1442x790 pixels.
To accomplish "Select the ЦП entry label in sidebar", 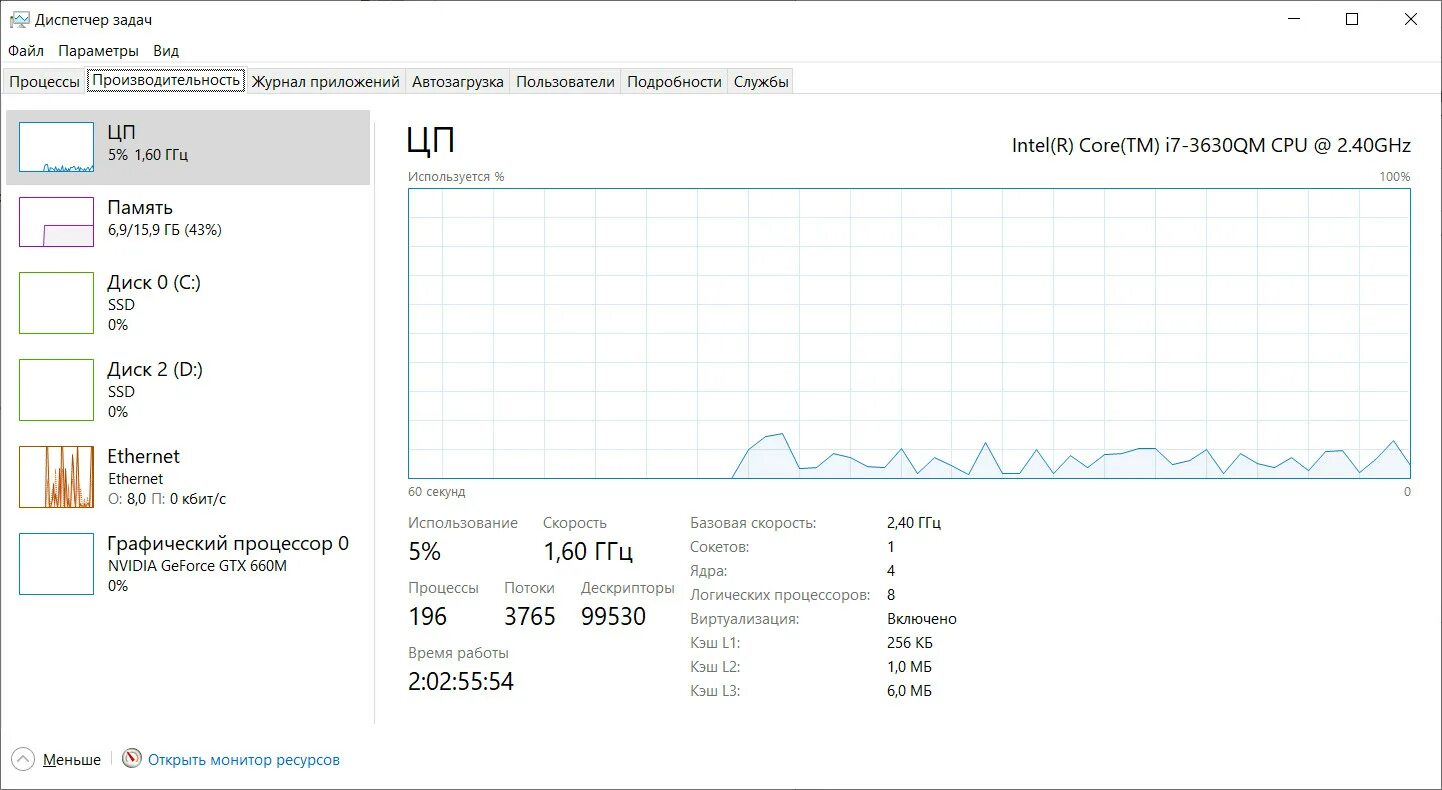I will (122, 132).
